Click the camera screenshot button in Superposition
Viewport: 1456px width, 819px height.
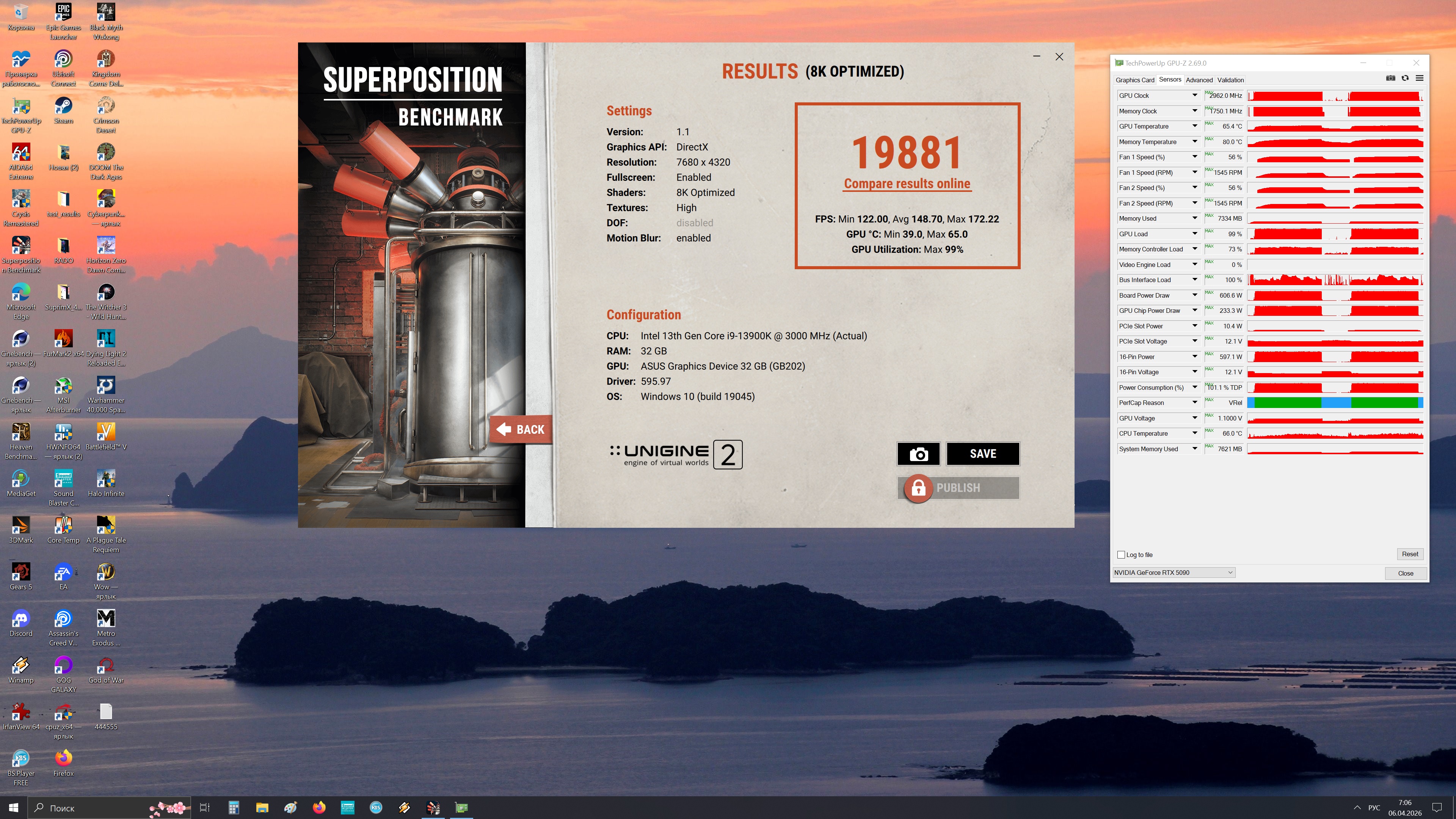point(918,454)
